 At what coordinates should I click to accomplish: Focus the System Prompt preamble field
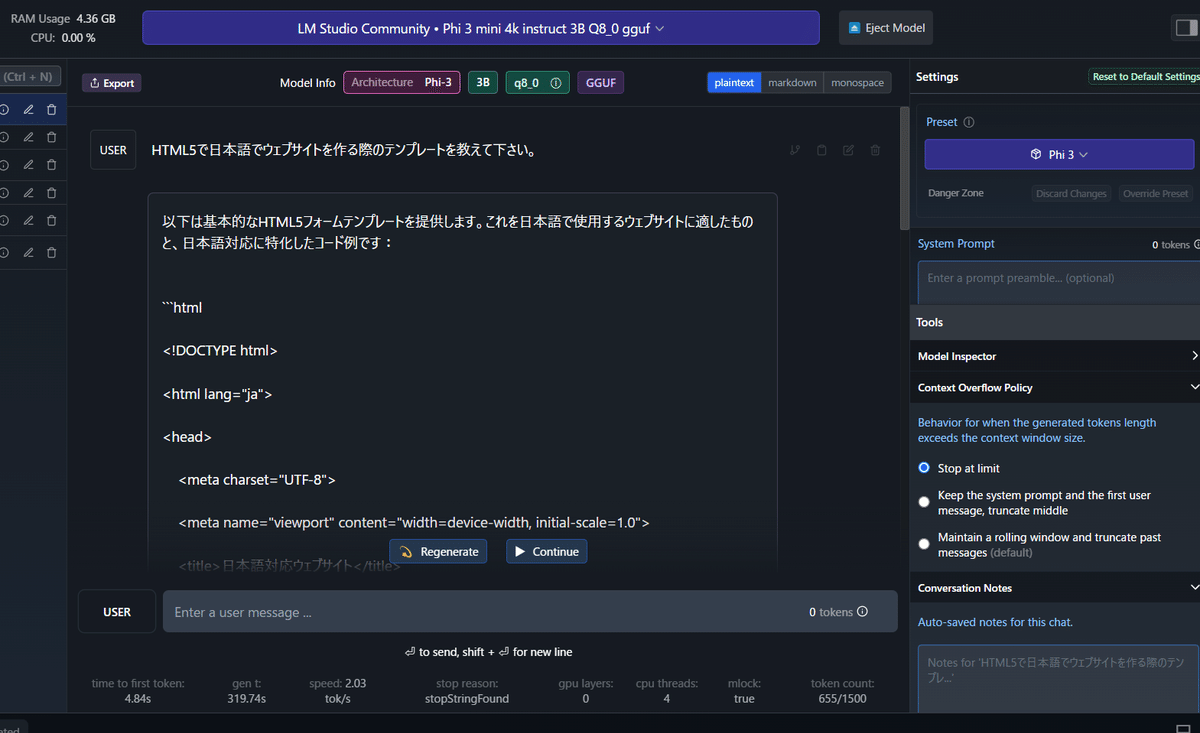coord(1059,282)
